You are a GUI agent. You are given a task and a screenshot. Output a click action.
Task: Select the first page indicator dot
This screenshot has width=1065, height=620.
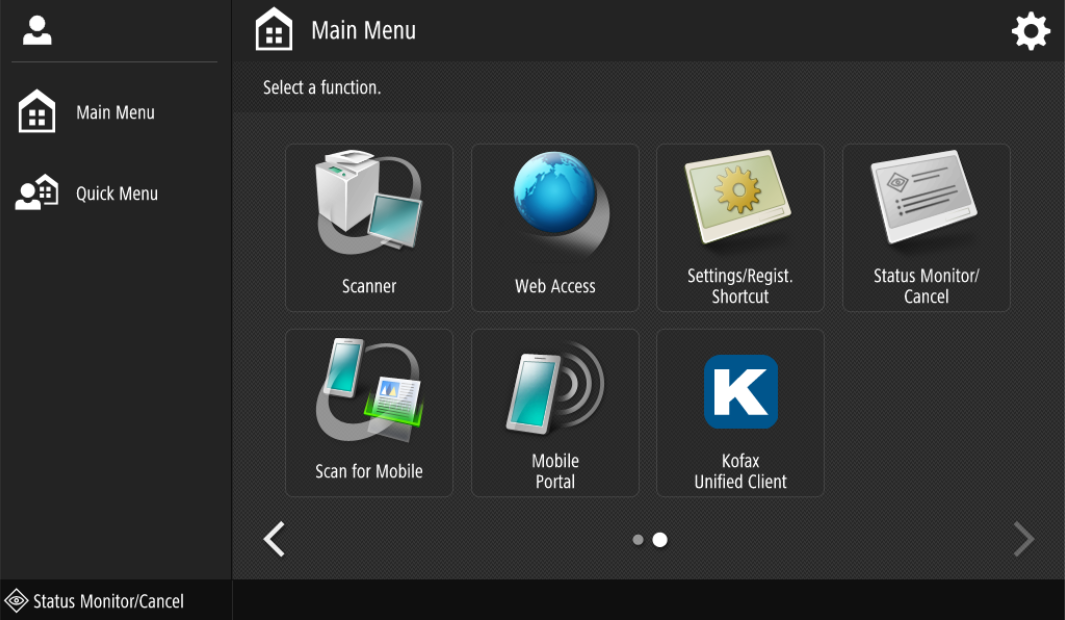[x=638, y=540]
